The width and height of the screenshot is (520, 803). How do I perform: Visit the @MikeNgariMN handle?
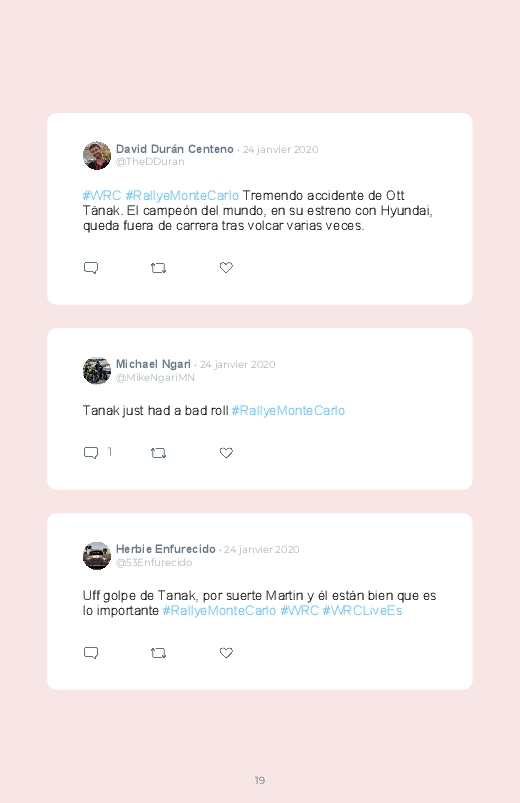pyautogui.click(x=155, y=377)
